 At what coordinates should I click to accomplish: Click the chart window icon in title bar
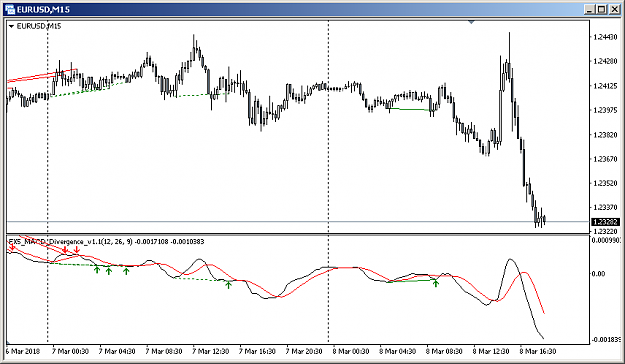pos(10,9)
